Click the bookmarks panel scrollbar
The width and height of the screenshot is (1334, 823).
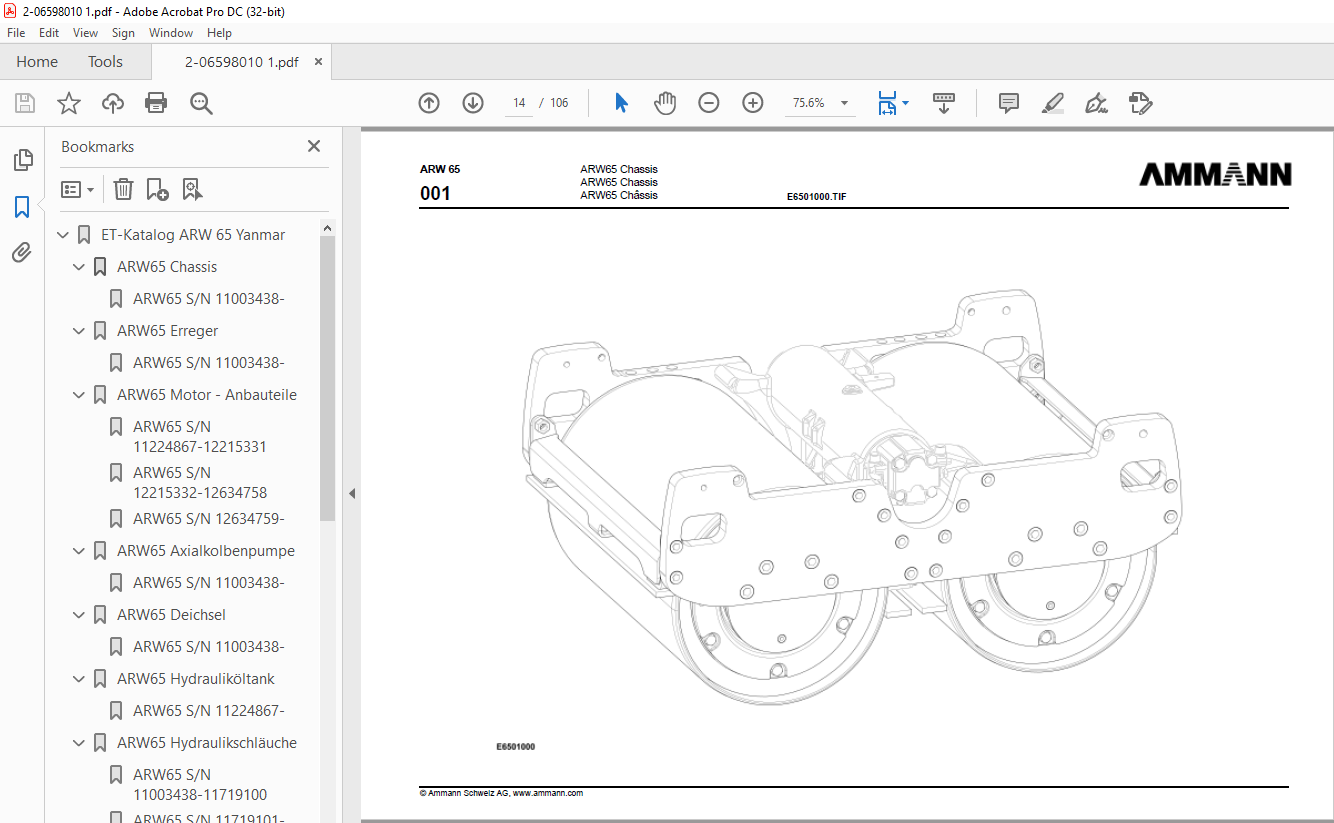[x=327, y=378]
